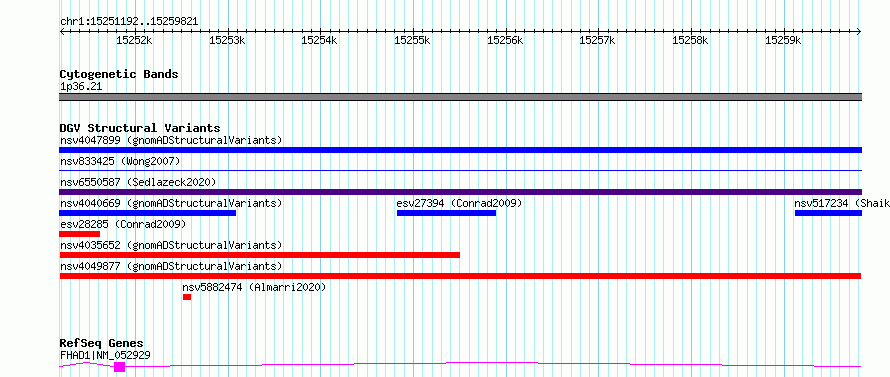Viewport: 890px width, 377px height.
Task: Open the nsv5882474 (Almarri2020) label
Action: (254, 287)
